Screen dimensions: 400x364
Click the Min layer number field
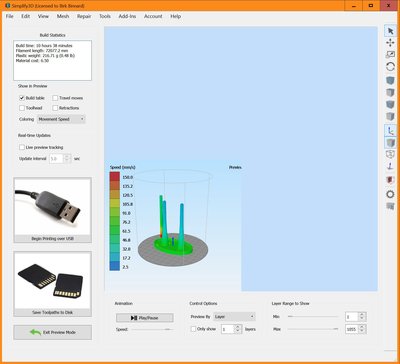coord(353,317)
